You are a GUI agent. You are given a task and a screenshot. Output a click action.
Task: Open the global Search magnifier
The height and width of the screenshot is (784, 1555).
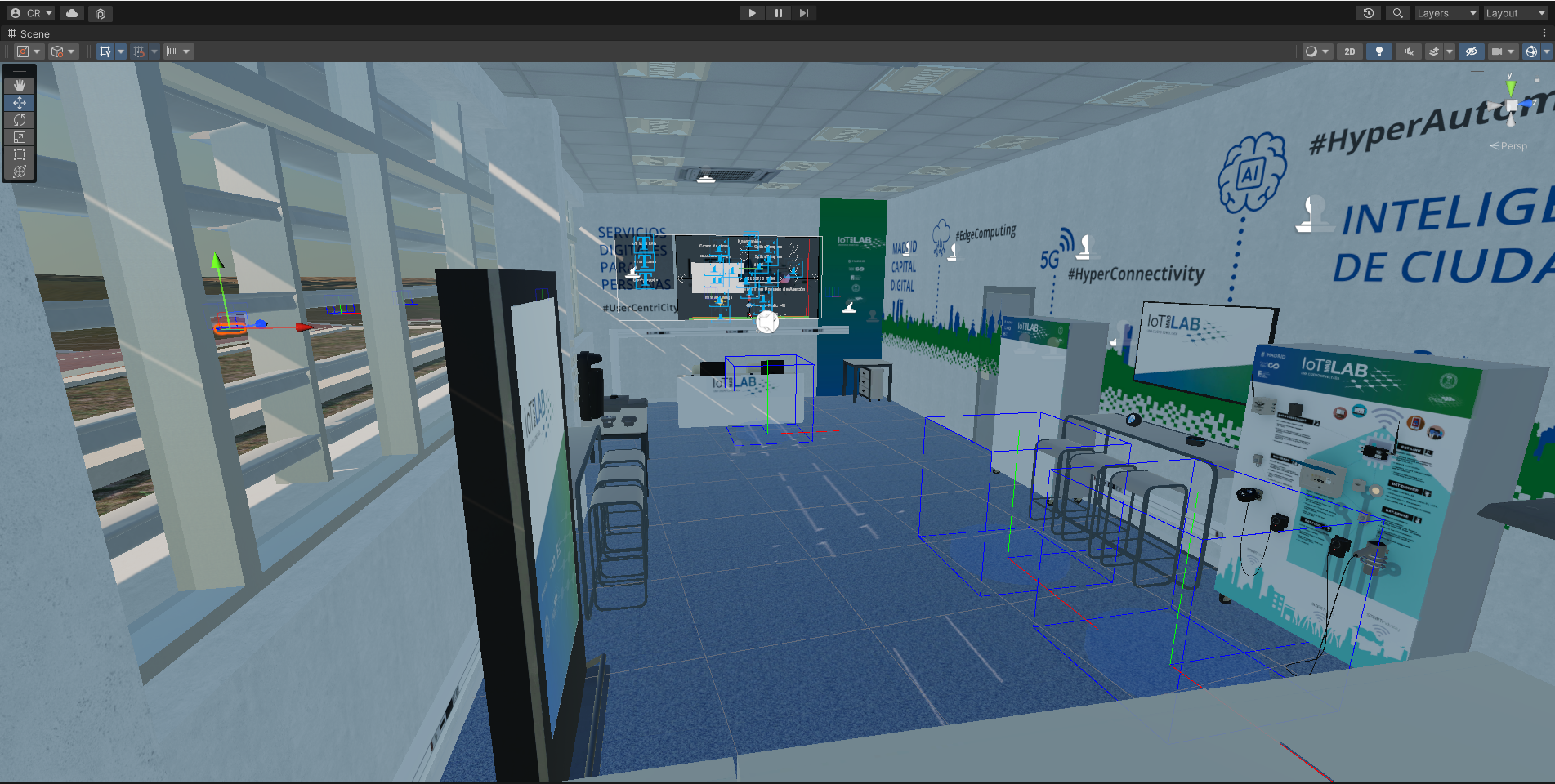click(x=1398, y=13)
